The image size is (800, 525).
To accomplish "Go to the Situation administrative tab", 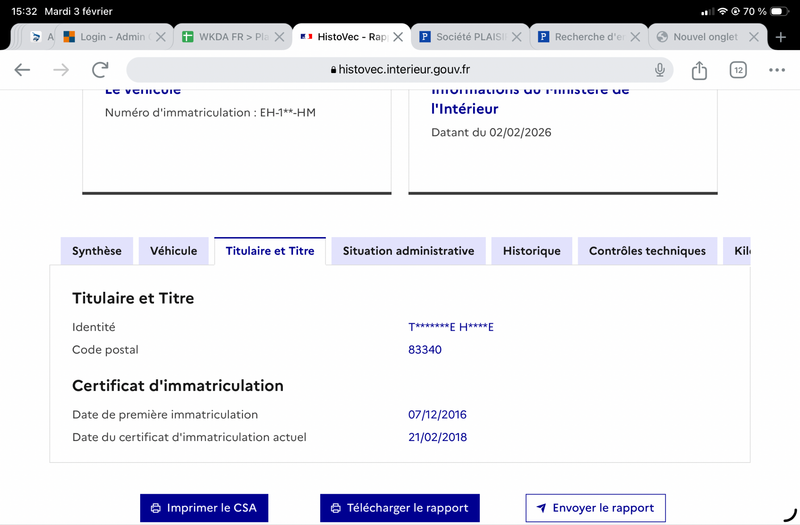I will [x=408, y=251].
